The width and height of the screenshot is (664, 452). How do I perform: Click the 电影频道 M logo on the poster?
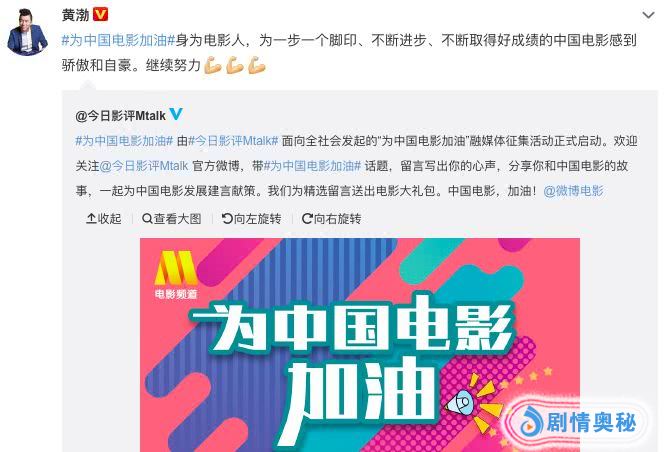tap(176, 275)
